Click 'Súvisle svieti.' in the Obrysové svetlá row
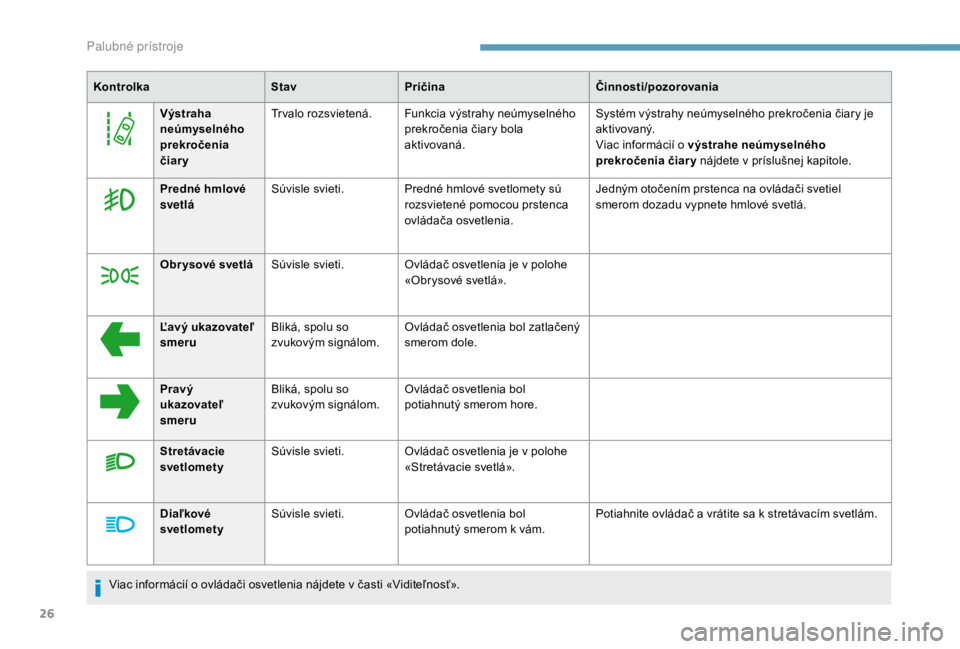Viewport: 960px width, 649px height. [307, 264]
